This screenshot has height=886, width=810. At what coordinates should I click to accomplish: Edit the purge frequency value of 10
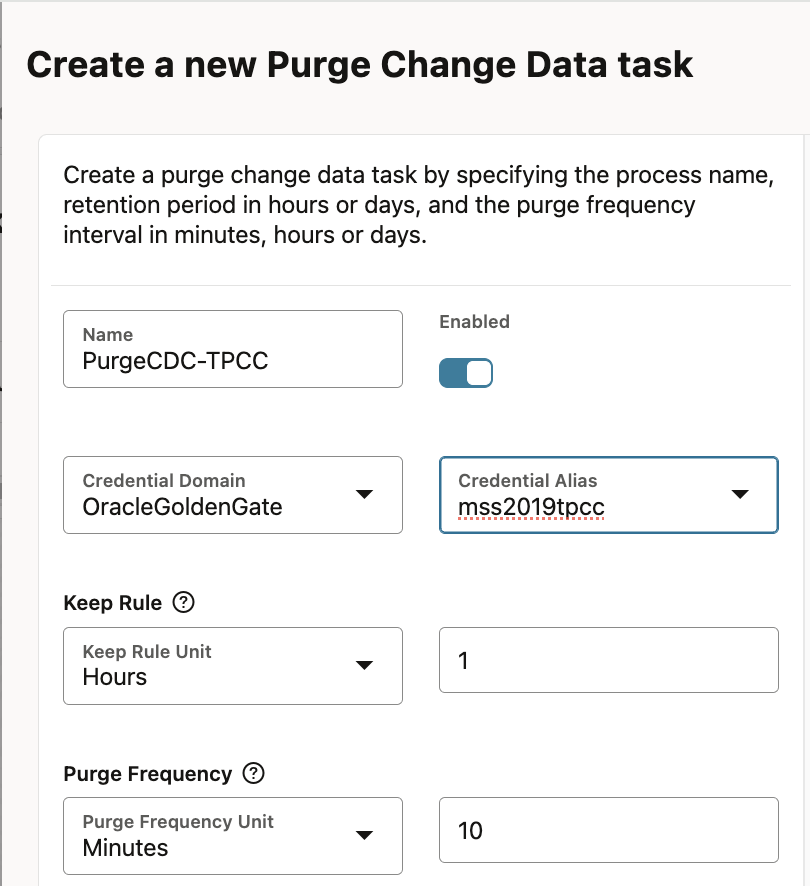[609, 830]
